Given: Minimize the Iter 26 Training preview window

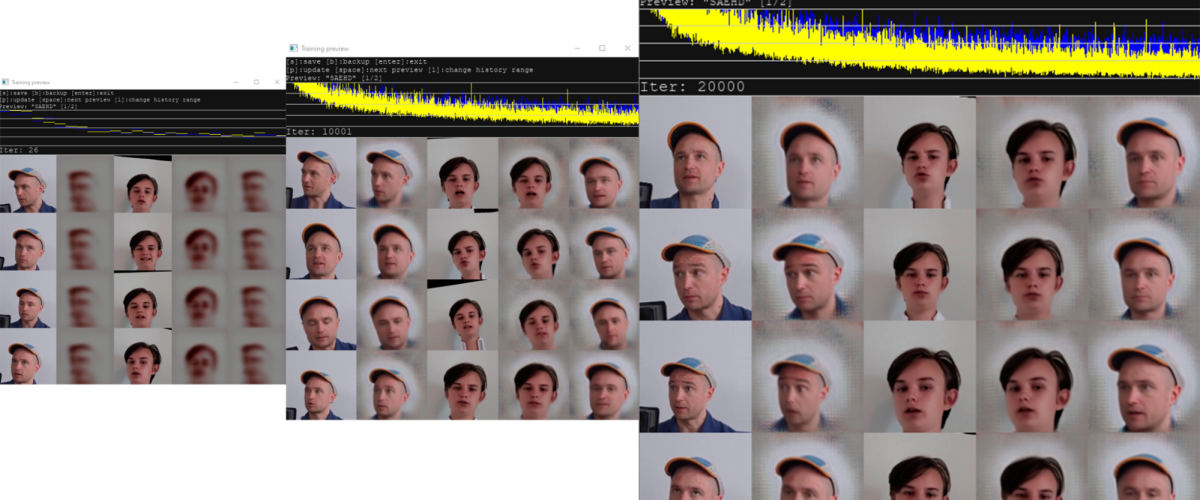Looking at the screenshot, I should (235, 82).
